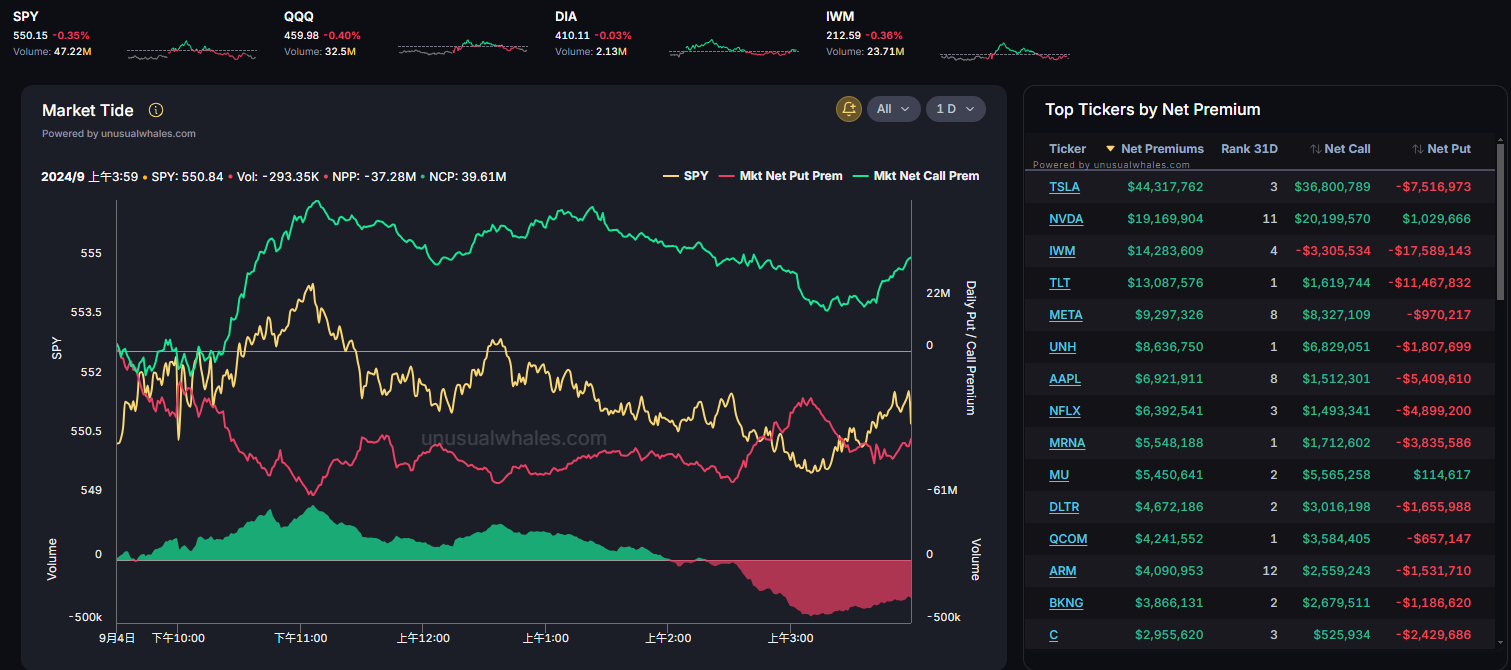Open the NVDA ticker link

[1066, 219]
